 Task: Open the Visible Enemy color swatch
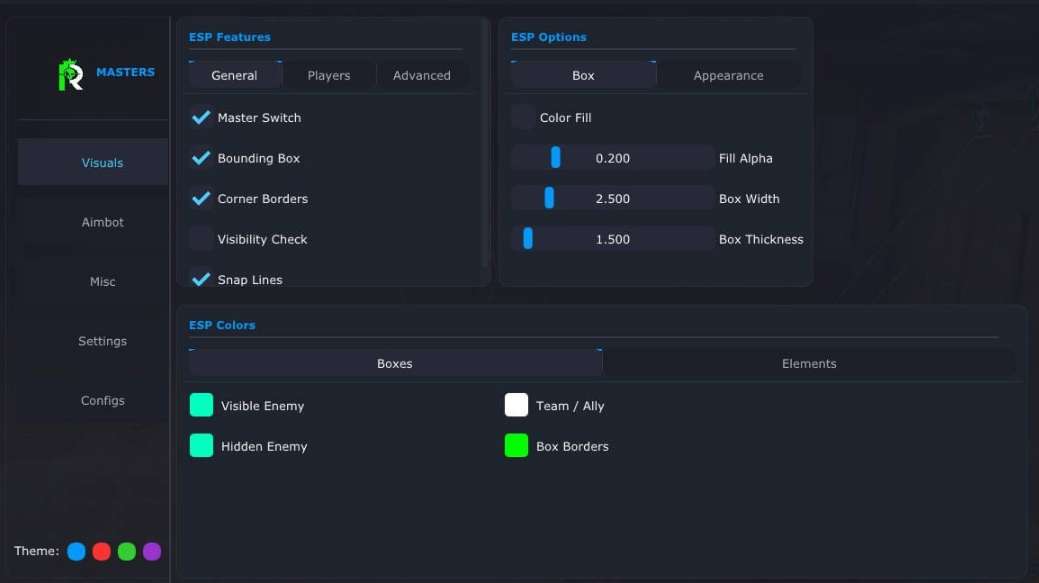(x=201, y=405)
